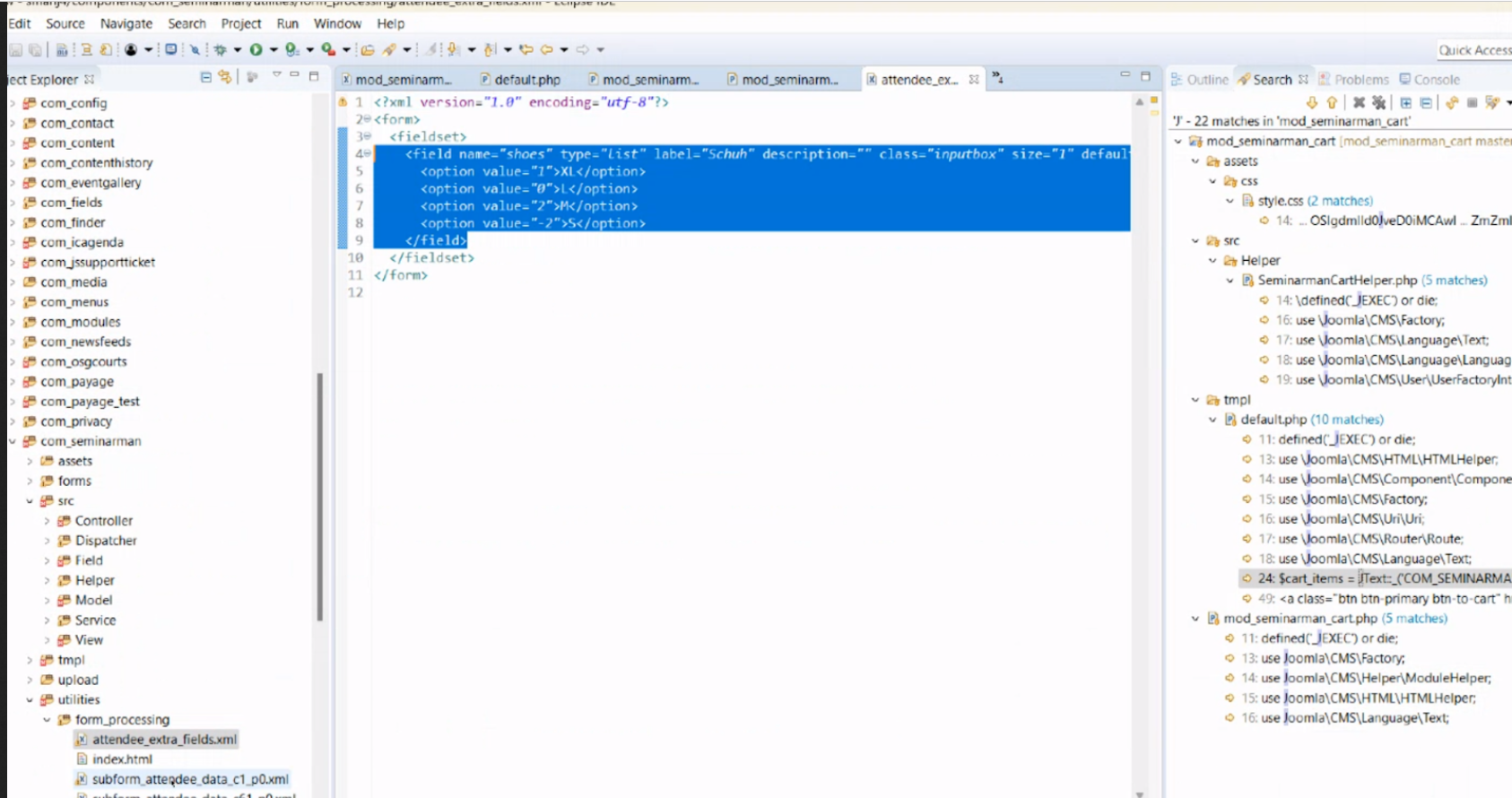
Task: Show next match with down arrow
Action: (1312, 103)
